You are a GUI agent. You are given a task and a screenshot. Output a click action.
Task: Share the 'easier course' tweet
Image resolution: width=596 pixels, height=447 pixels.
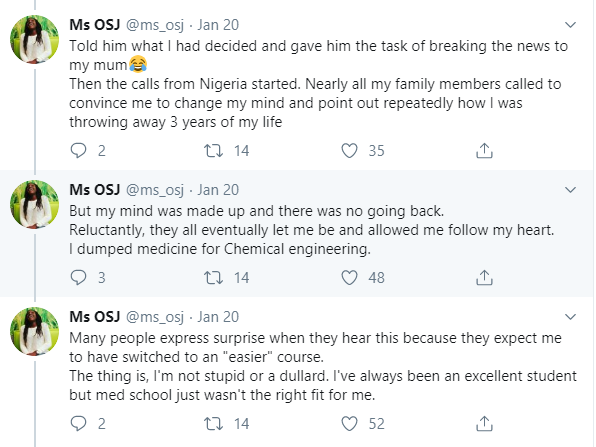484,423
